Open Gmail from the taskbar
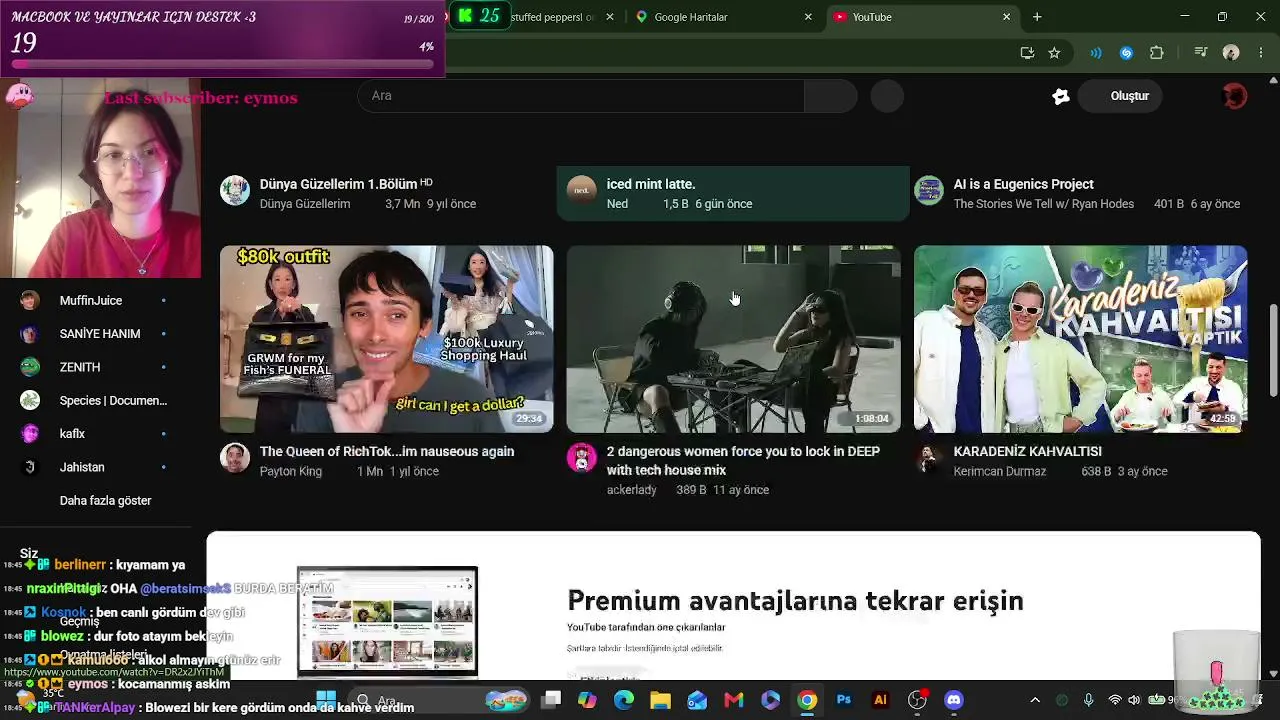 point(734,700)
